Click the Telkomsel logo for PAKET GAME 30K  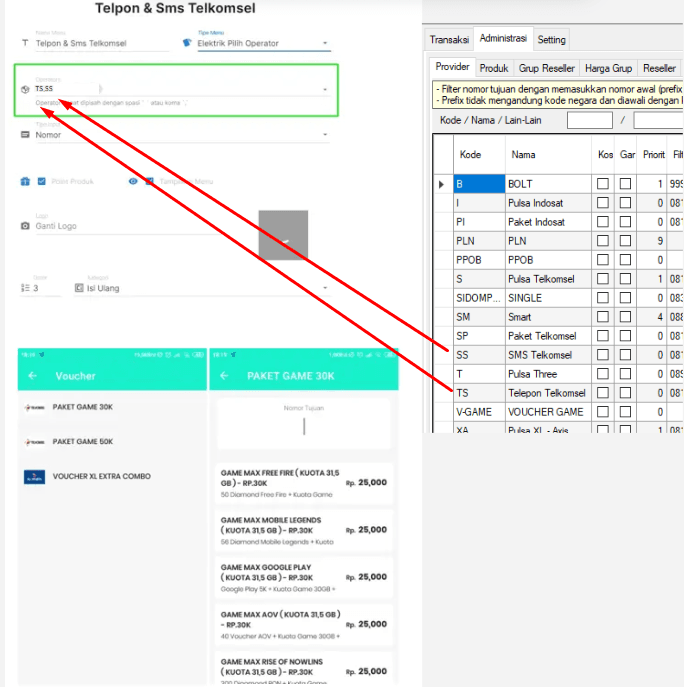click(x=34, y=408)
